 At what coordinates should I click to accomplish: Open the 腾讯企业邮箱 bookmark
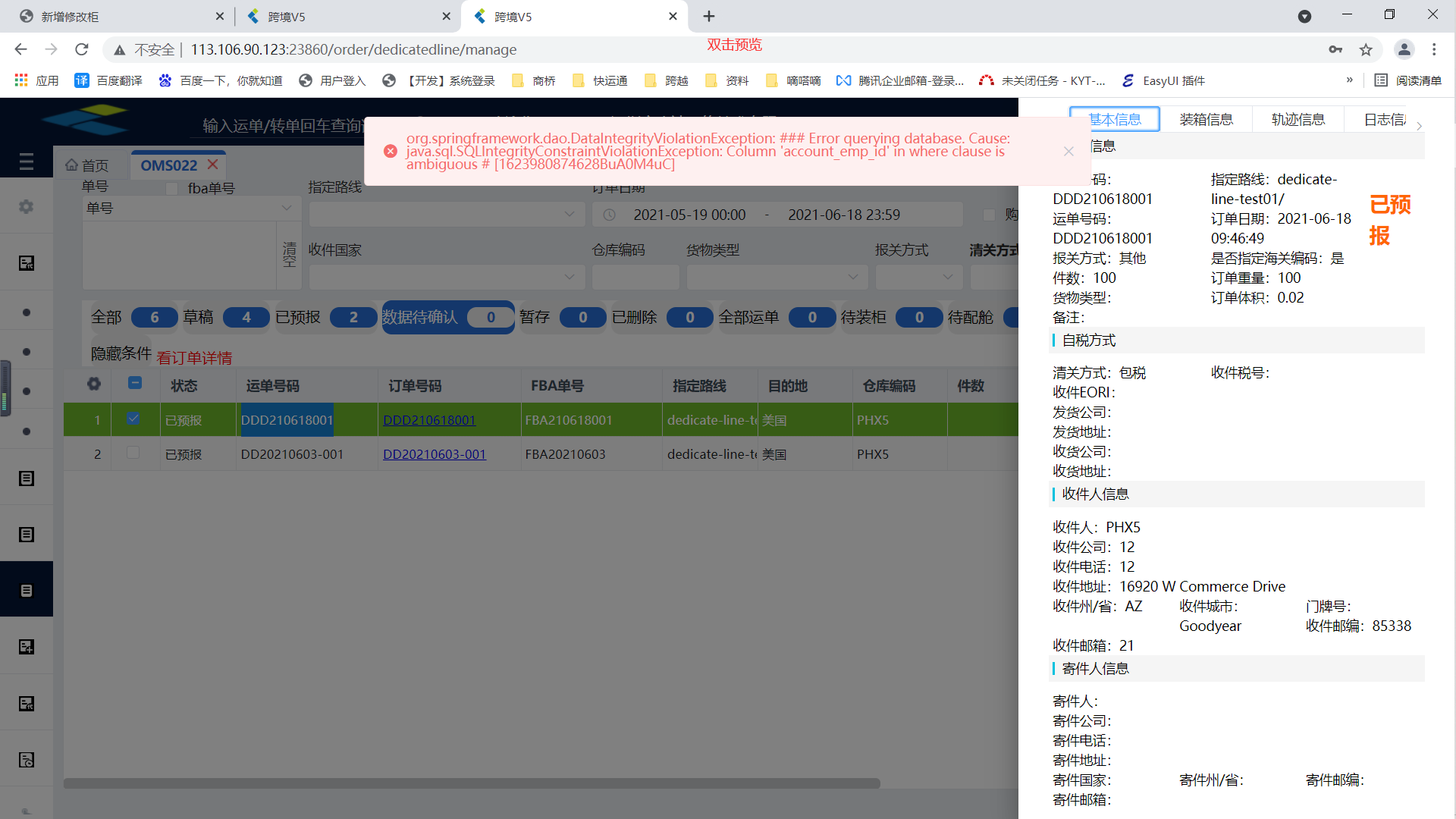coord(900,80)
